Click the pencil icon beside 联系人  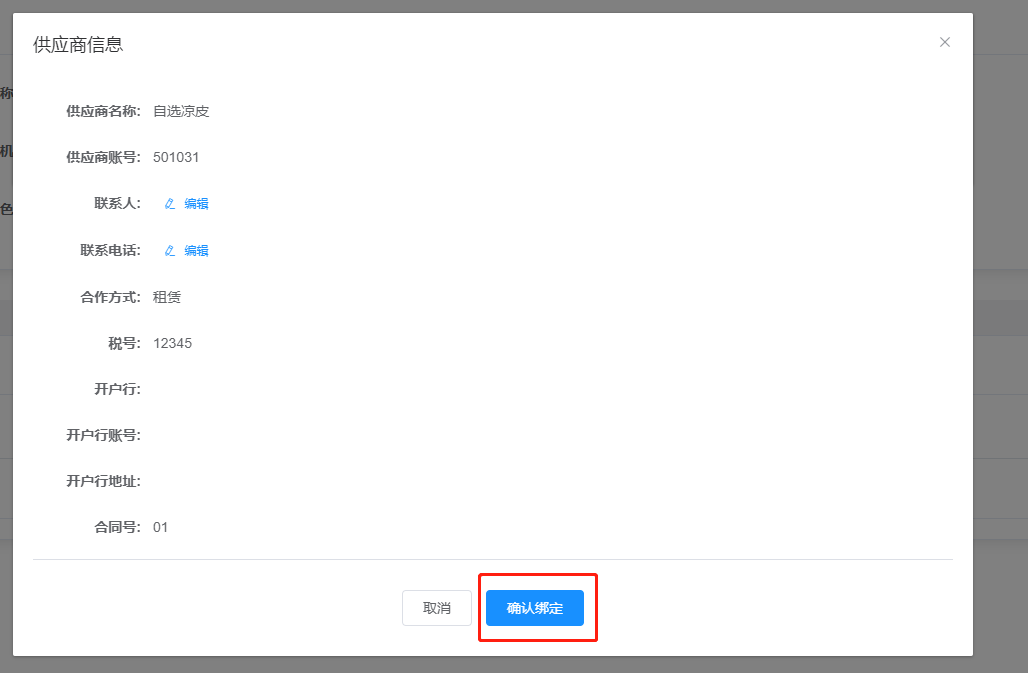pyautogui.click(x=170, y=204)
